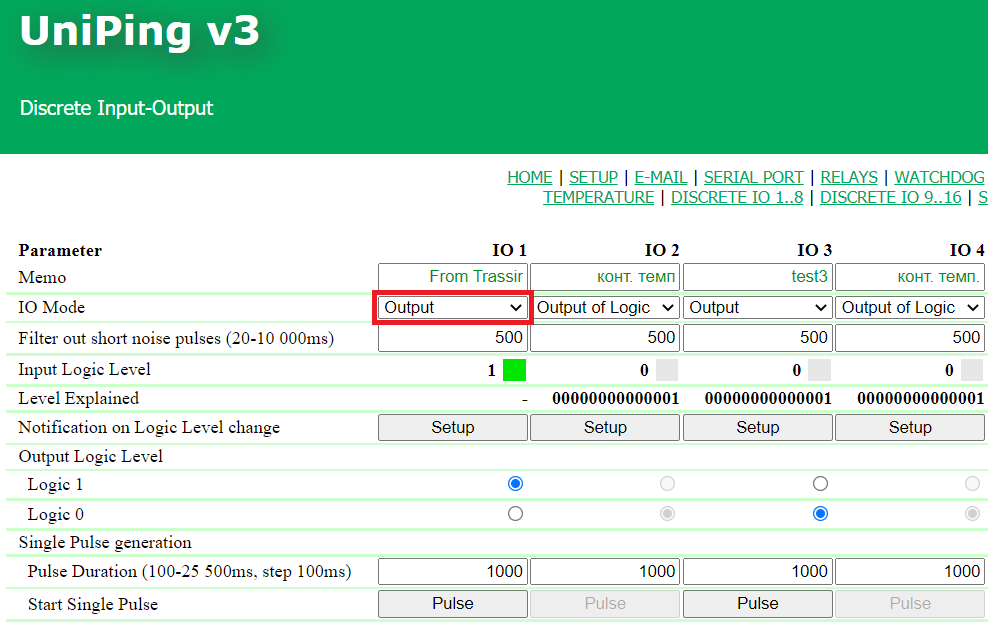Screen dimensions: 988x622
Task: Click the 'Start Single Pulse' label
Action: pyautogui.click(x=93, y=604)
